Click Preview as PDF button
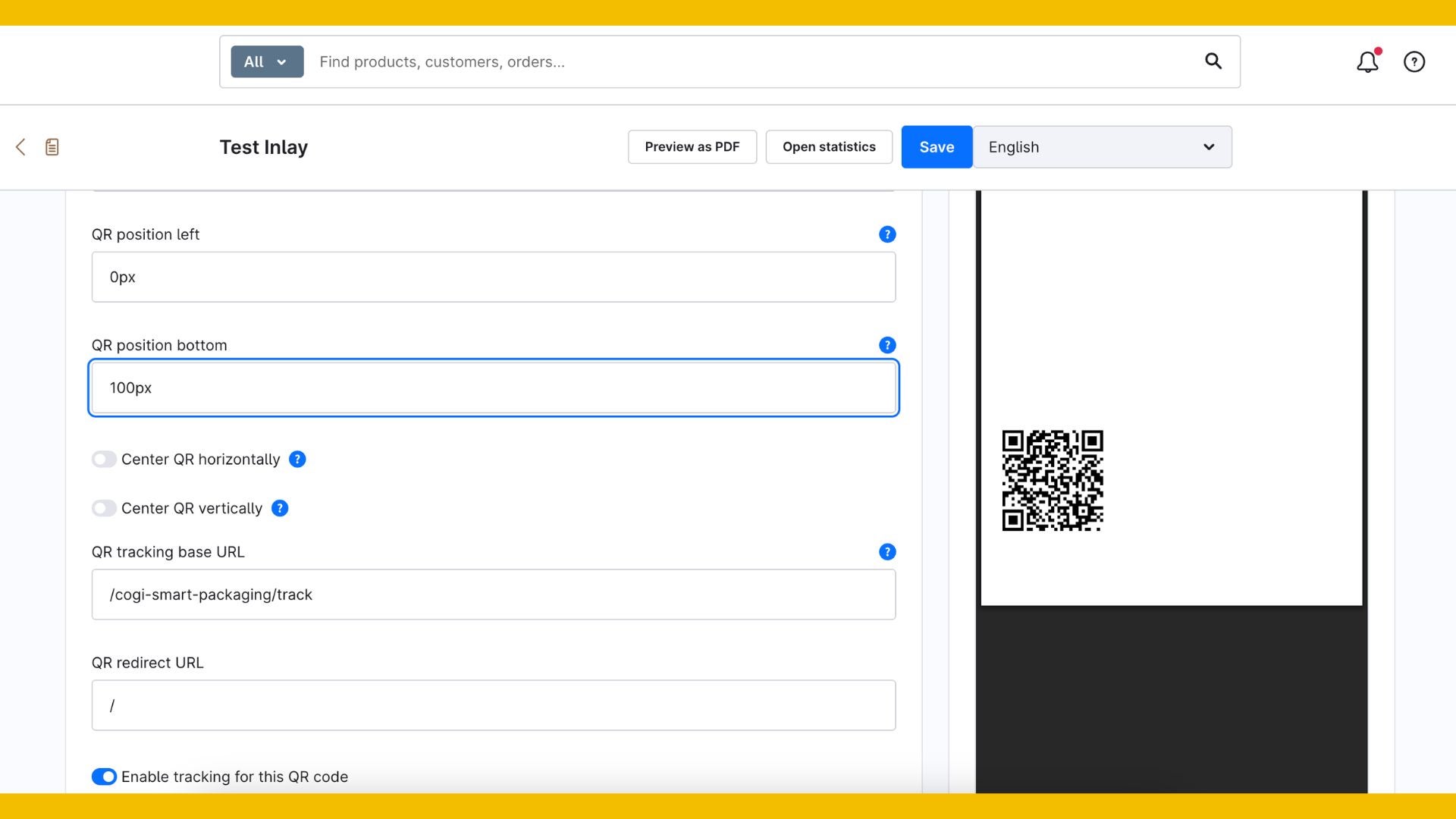The width and height of the screenshot is (1456, 819). click(x=692, y=147)
